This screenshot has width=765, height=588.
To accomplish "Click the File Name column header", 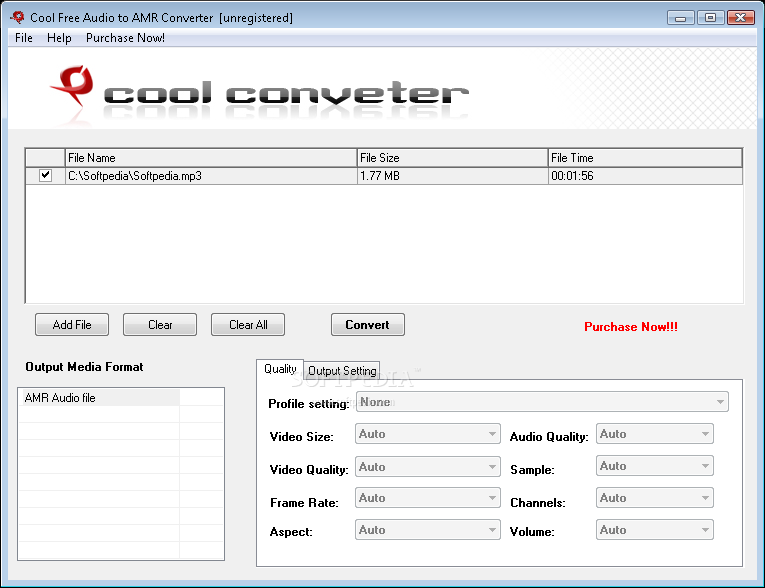I will [x=211, y=158].
